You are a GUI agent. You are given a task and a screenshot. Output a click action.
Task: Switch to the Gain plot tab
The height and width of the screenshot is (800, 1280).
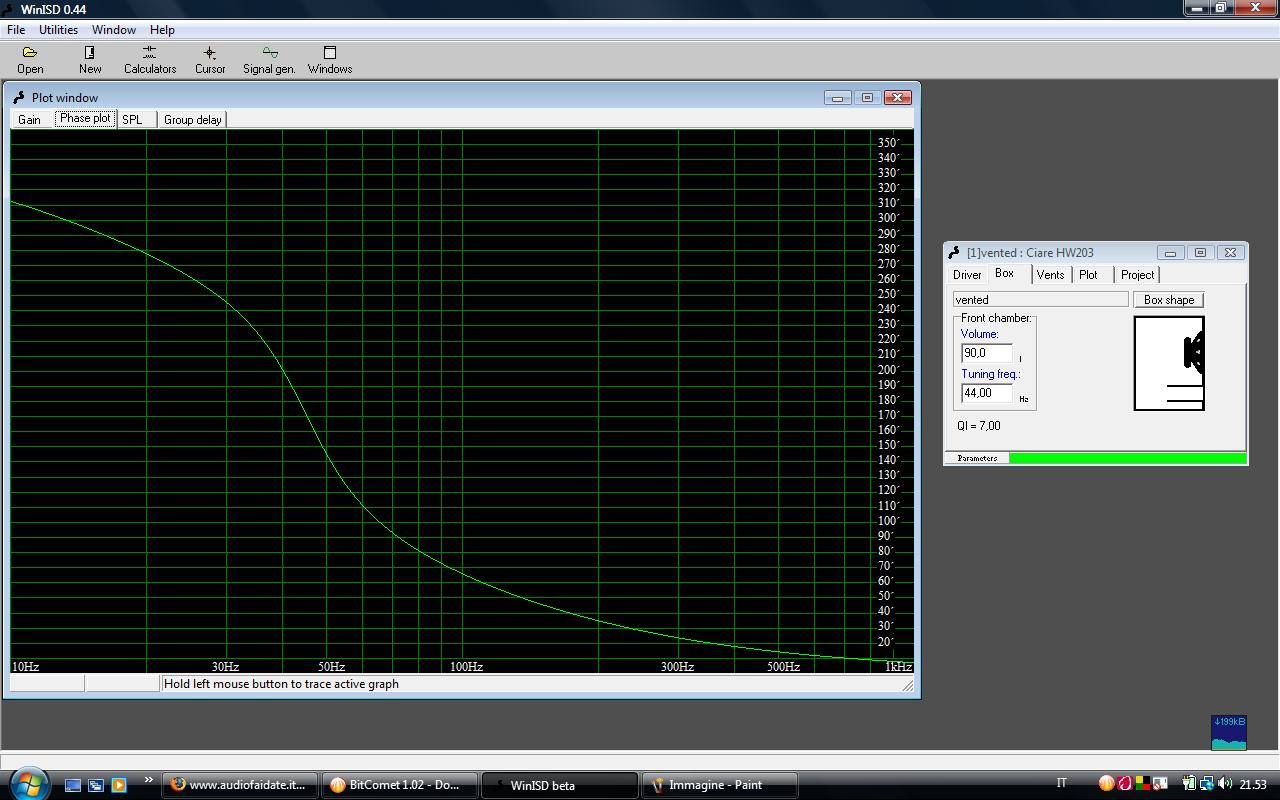click(29, 120)
